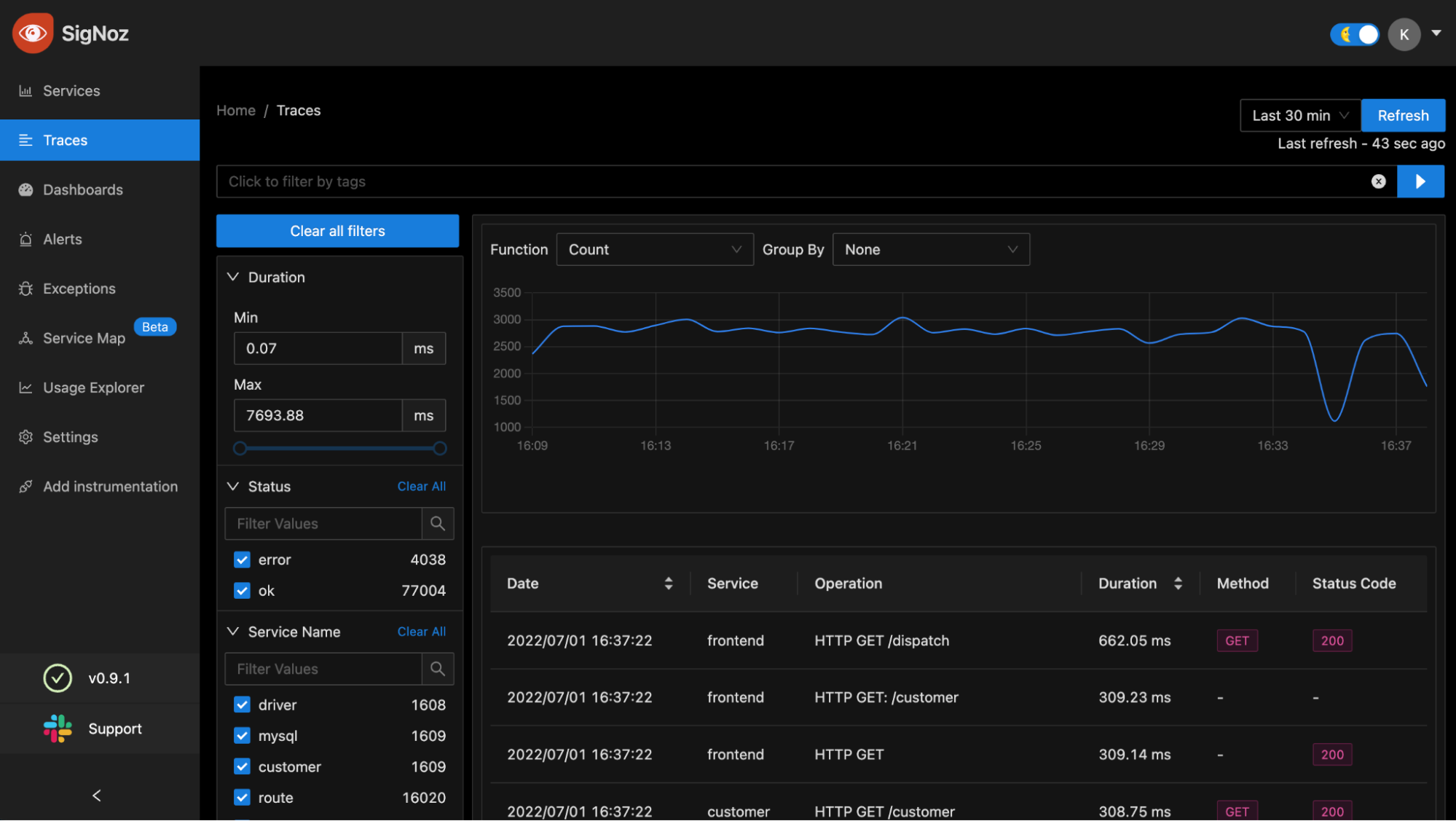Click Clear All link for Service Name
The height and width of the screenshot is (821, 1456).
click(x=422, y=632)
